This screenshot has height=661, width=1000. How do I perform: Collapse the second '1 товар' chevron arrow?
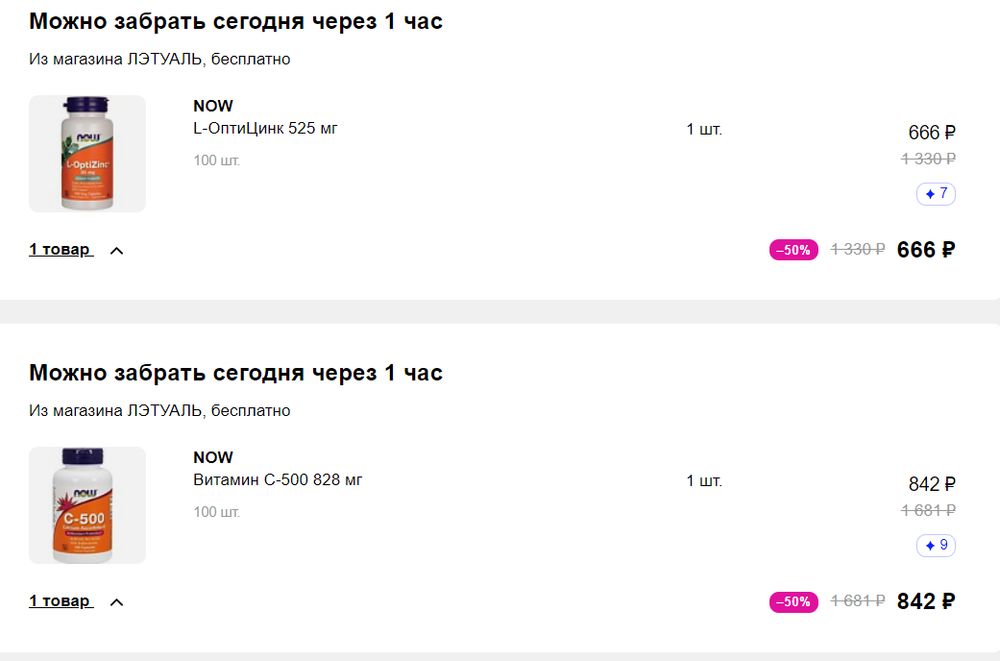tap(116, 603)
